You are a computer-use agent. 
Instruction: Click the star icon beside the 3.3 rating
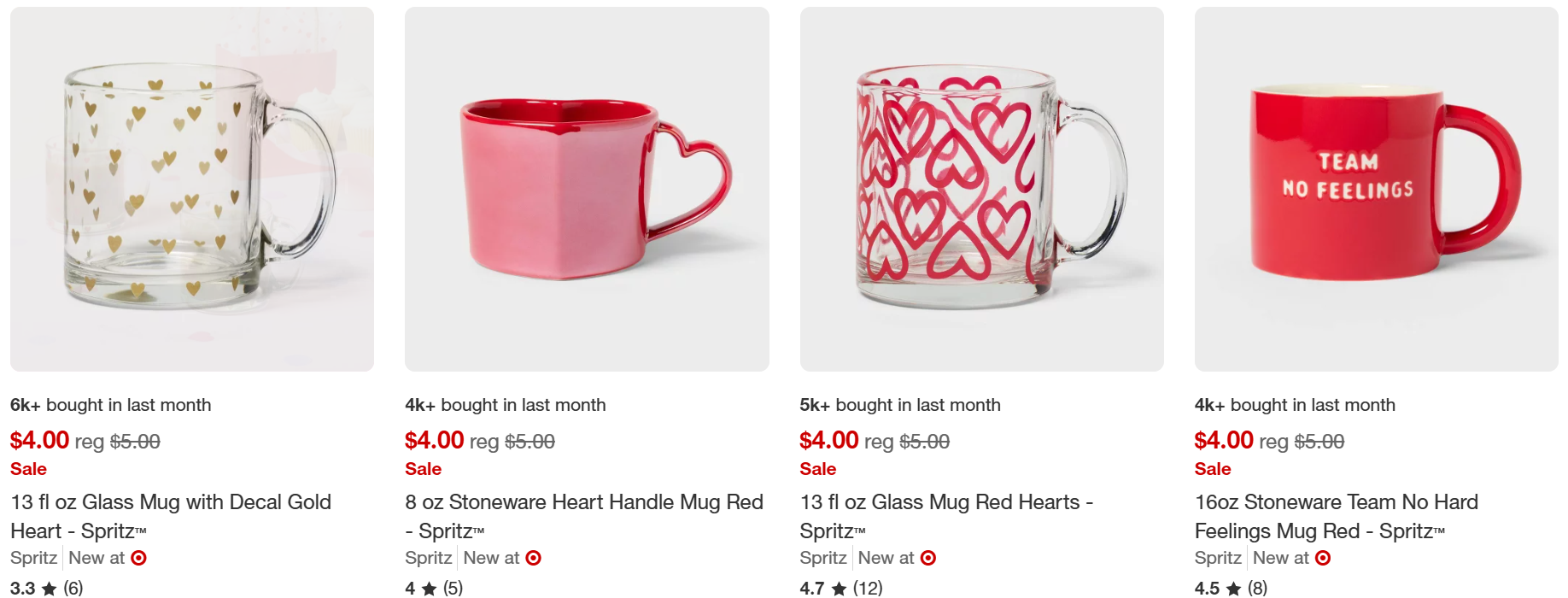[50, 589]
